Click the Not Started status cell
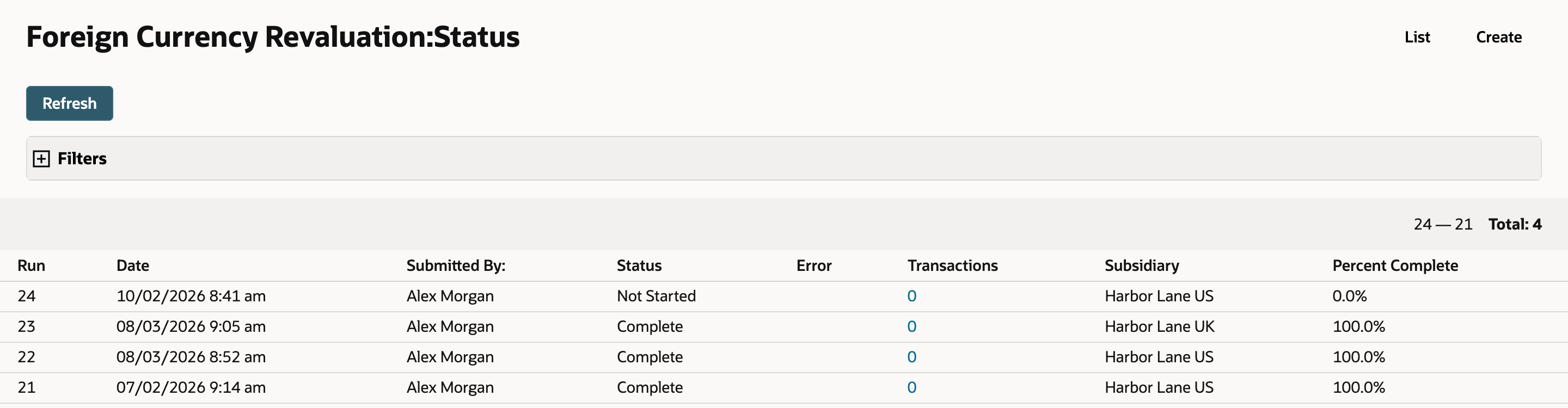1568x408 pixels. [x=656, y=296]
